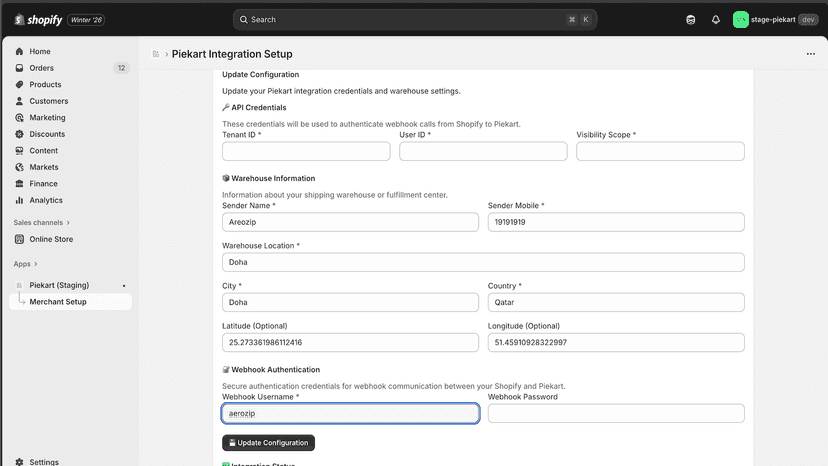This screenshot has height=466, width=828.
Task: Open Settings link in the sidebar
Action: (44, 462)
